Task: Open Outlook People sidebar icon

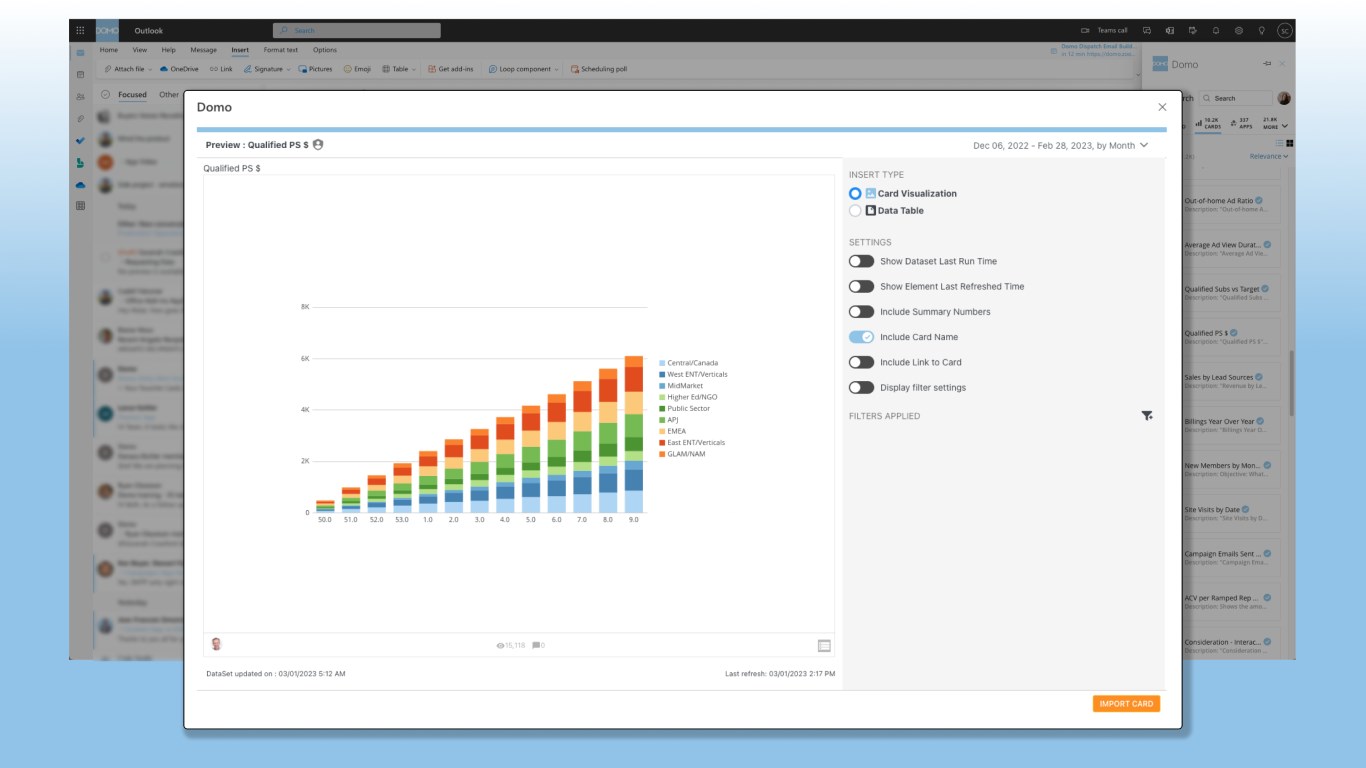Action: [80, 96]
